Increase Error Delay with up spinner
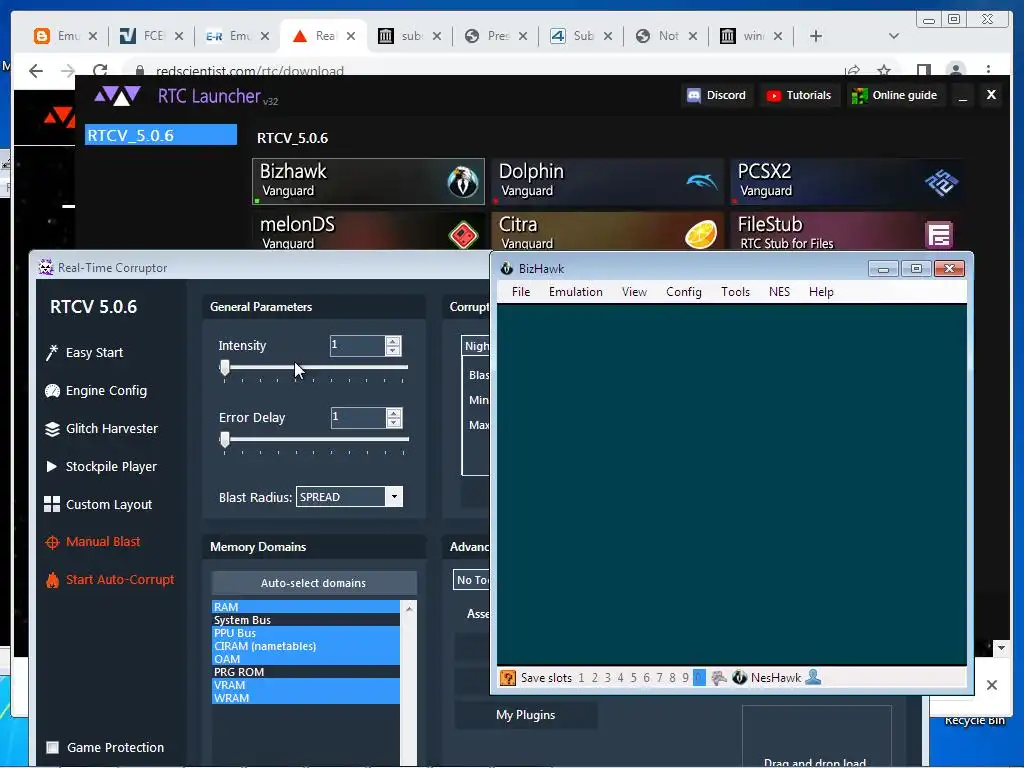The image size is (1024, 768). click(x=394, y=413)
